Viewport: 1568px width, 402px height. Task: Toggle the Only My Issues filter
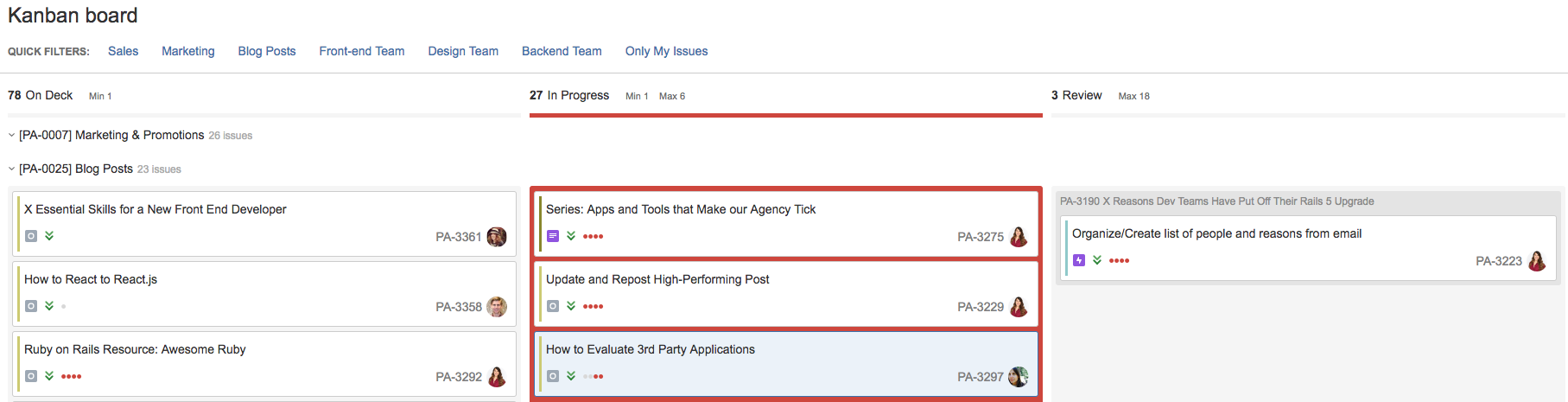pyautogui.click(x=666, y=51)
